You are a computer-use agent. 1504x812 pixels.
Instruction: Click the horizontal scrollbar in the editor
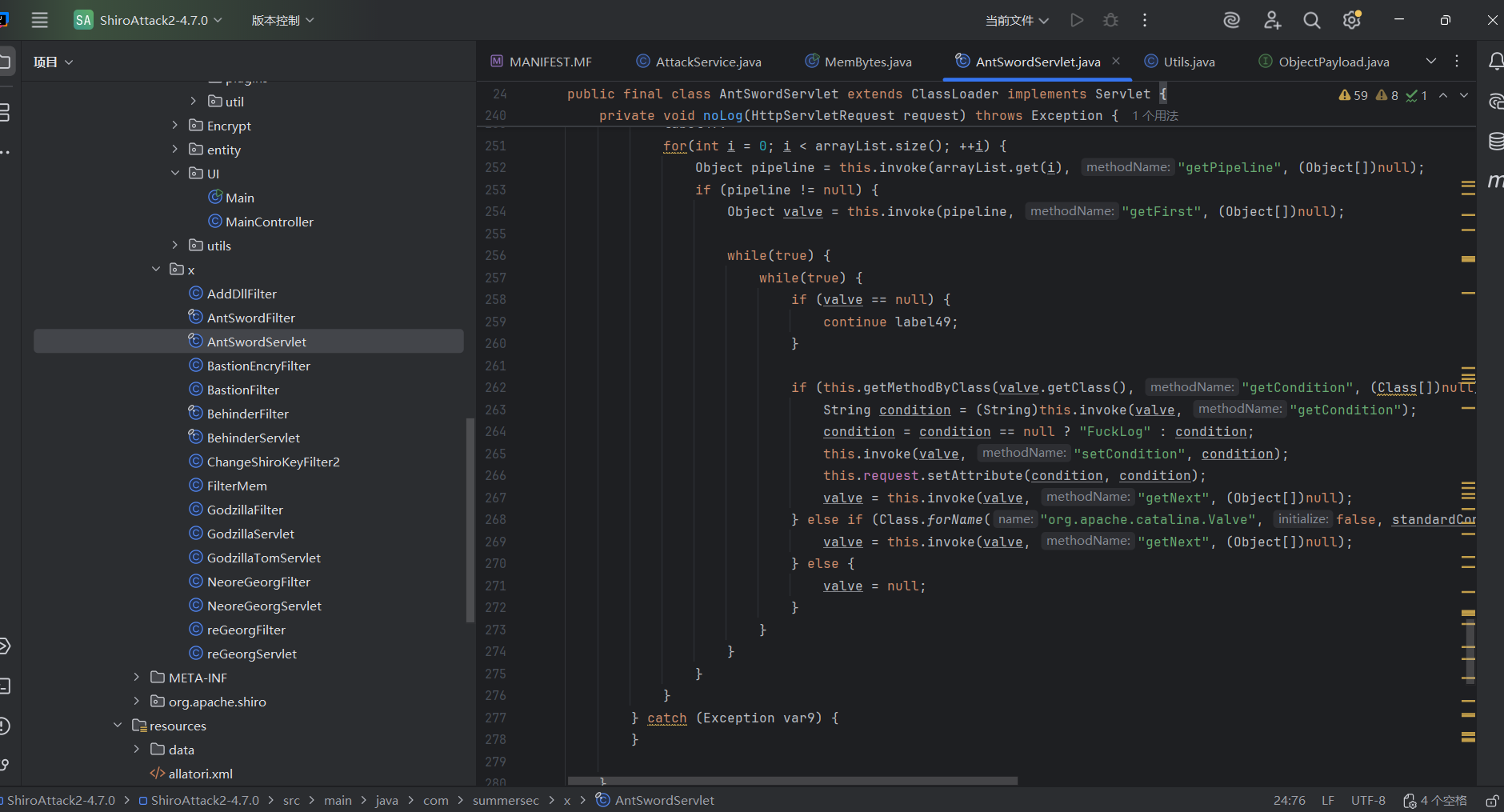(x=792, y=781)
